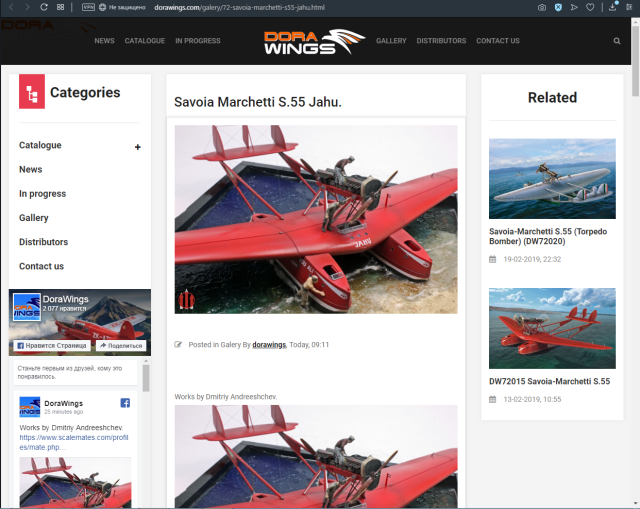This screenshot has width=640, height=509.
Task: Open IN PROGRESS in top navigation
Action: 198,41
